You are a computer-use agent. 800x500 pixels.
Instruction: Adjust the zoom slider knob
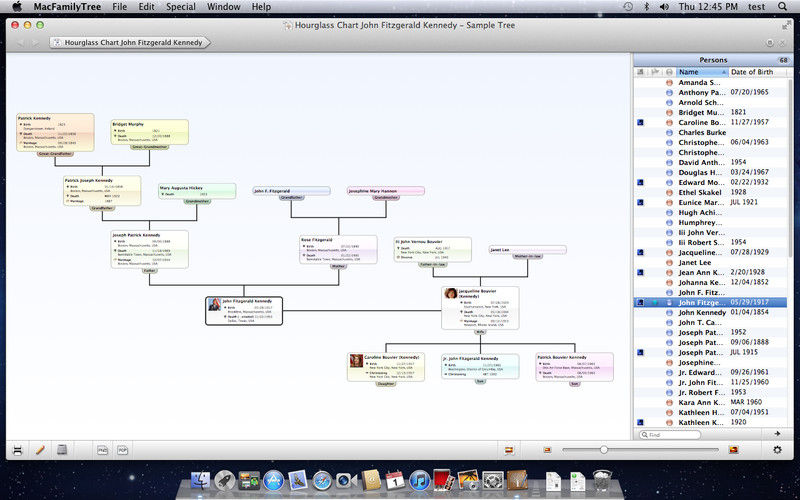(x=604, y=449)
